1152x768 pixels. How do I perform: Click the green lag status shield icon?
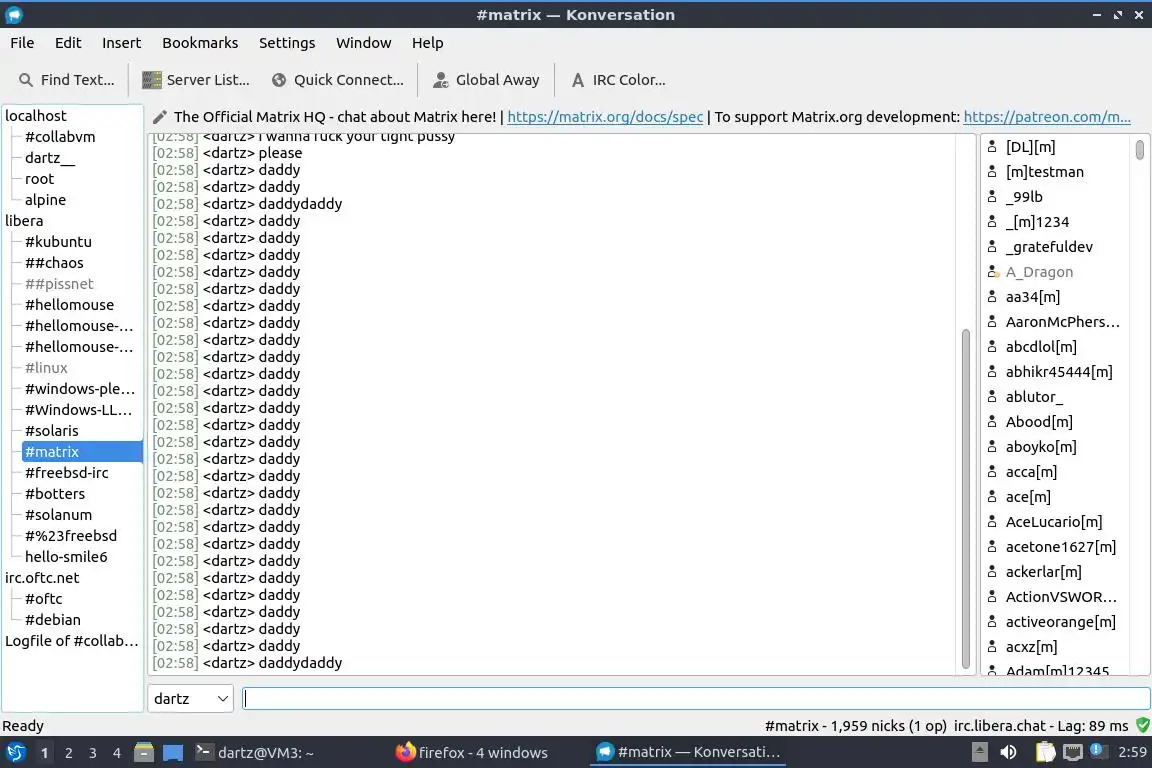click(x=1142, y=725)
